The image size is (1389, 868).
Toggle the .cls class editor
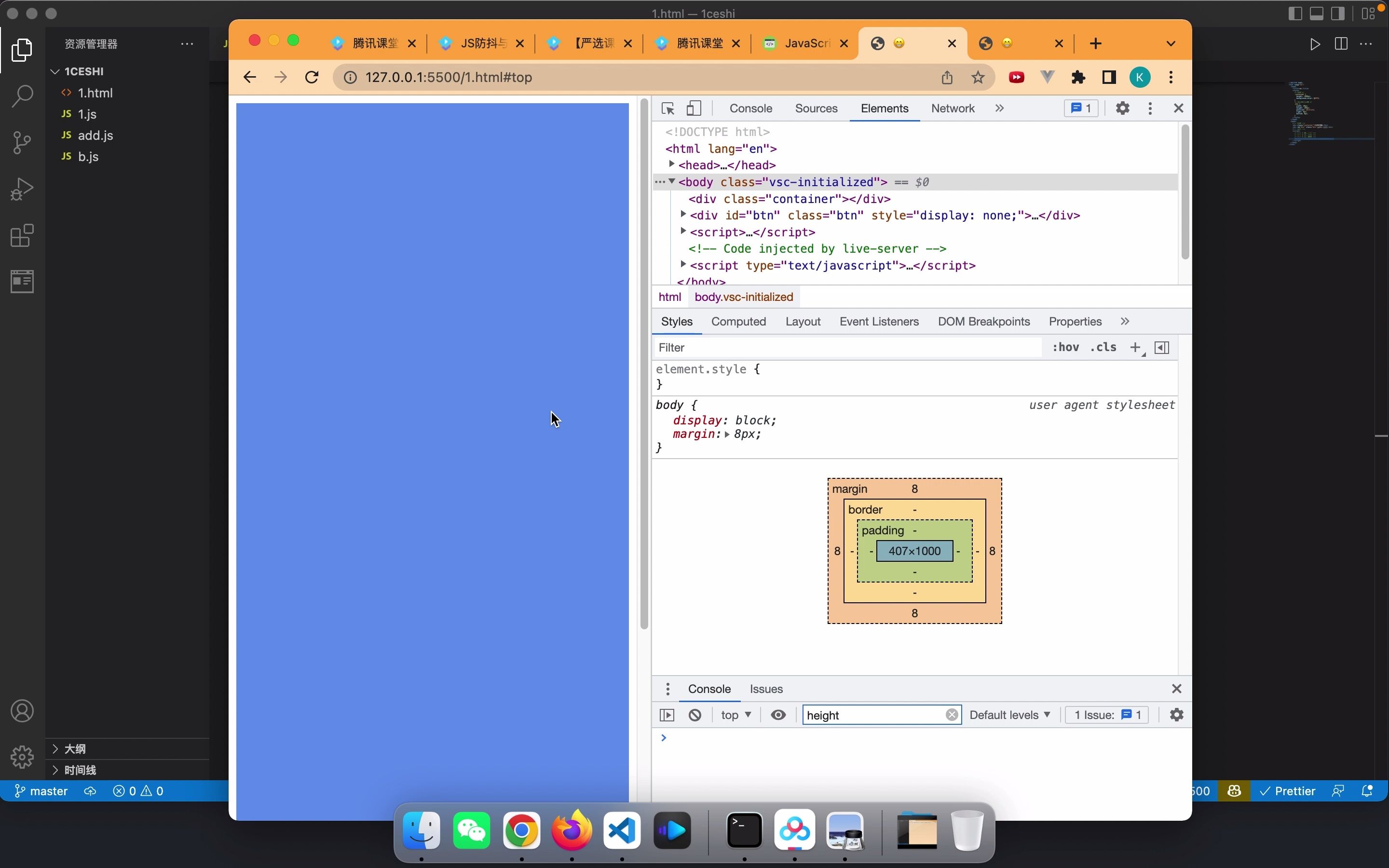pos(1103,347)
